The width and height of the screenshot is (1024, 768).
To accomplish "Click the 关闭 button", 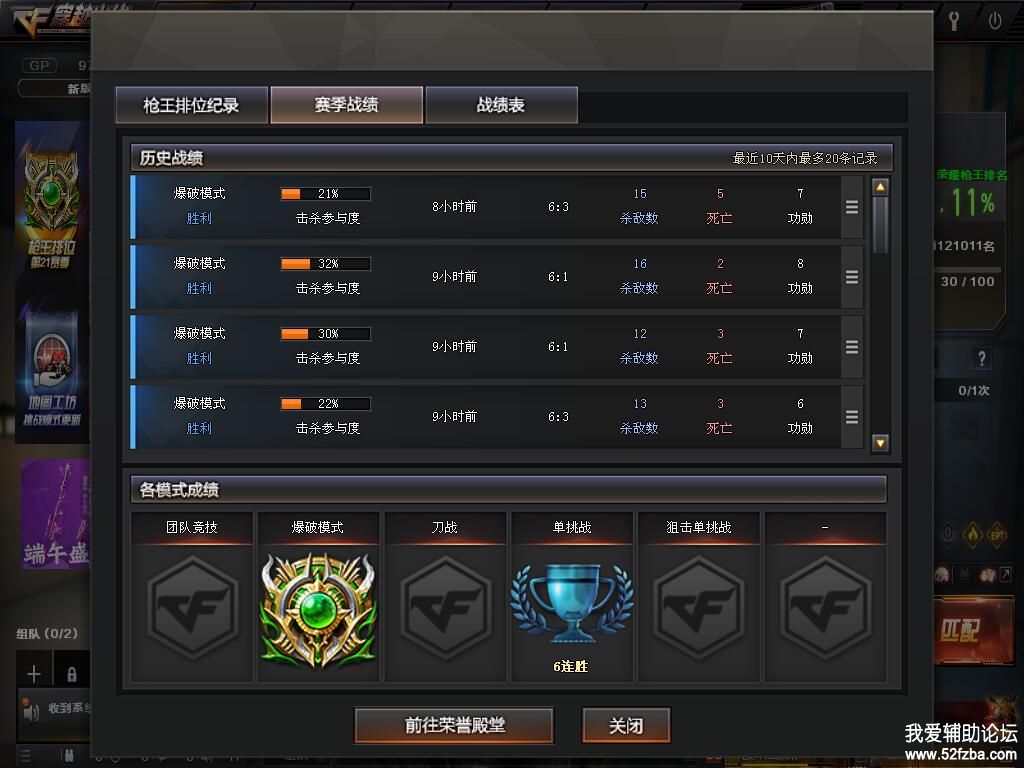I will 626,725.
